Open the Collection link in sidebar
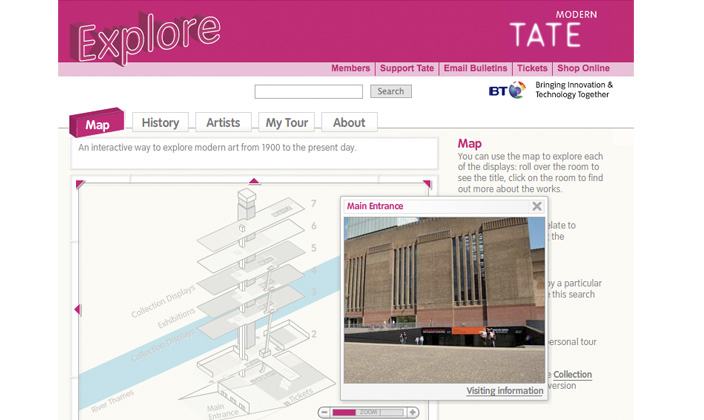Image resolution: width=704 pixels, height=420 pixels. (x=572, y=374)
